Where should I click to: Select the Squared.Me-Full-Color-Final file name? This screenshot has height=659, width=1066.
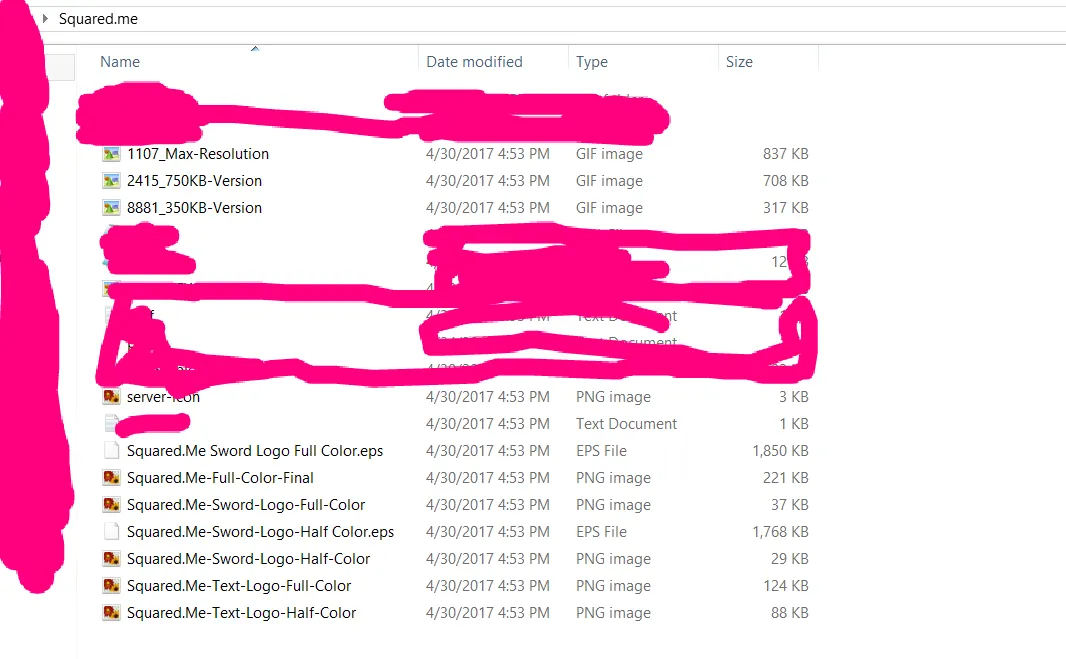click(x=220, y=478)
